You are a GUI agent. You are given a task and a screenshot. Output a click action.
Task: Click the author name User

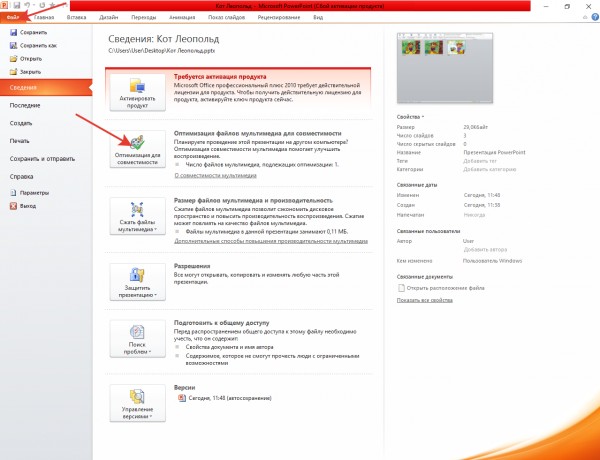(x=468, y=241)
